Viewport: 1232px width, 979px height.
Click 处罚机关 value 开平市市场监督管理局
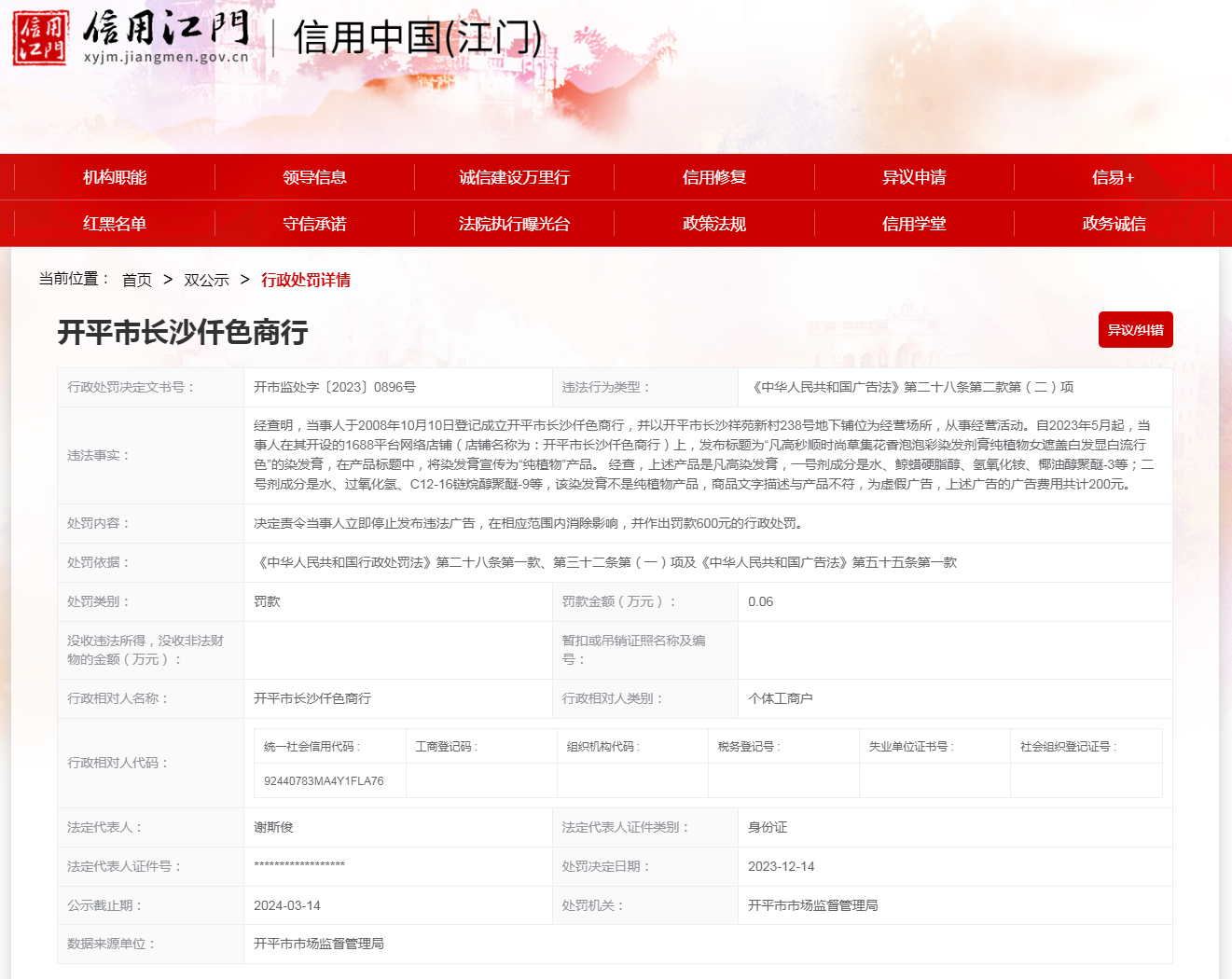point(812,905)
